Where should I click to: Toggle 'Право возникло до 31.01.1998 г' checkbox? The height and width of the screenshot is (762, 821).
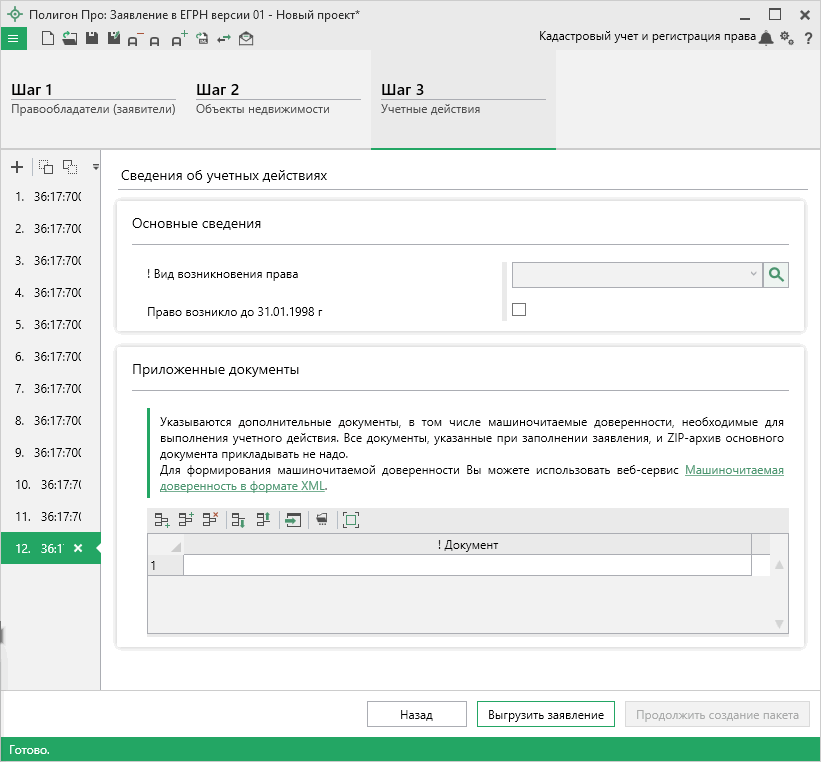[519, 310]
